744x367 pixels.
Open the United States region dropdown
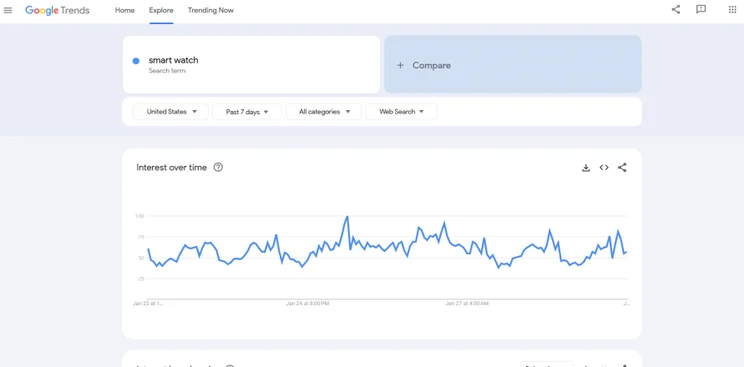(171, 112)
